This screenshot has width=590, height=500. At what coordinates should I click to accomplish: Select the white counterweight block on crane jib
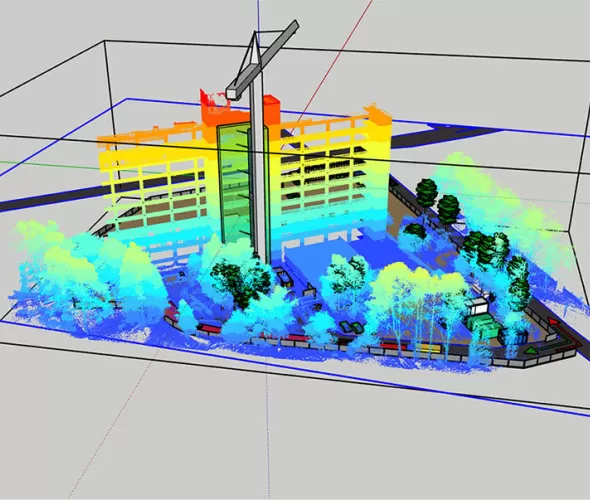[x=233, y=93]
